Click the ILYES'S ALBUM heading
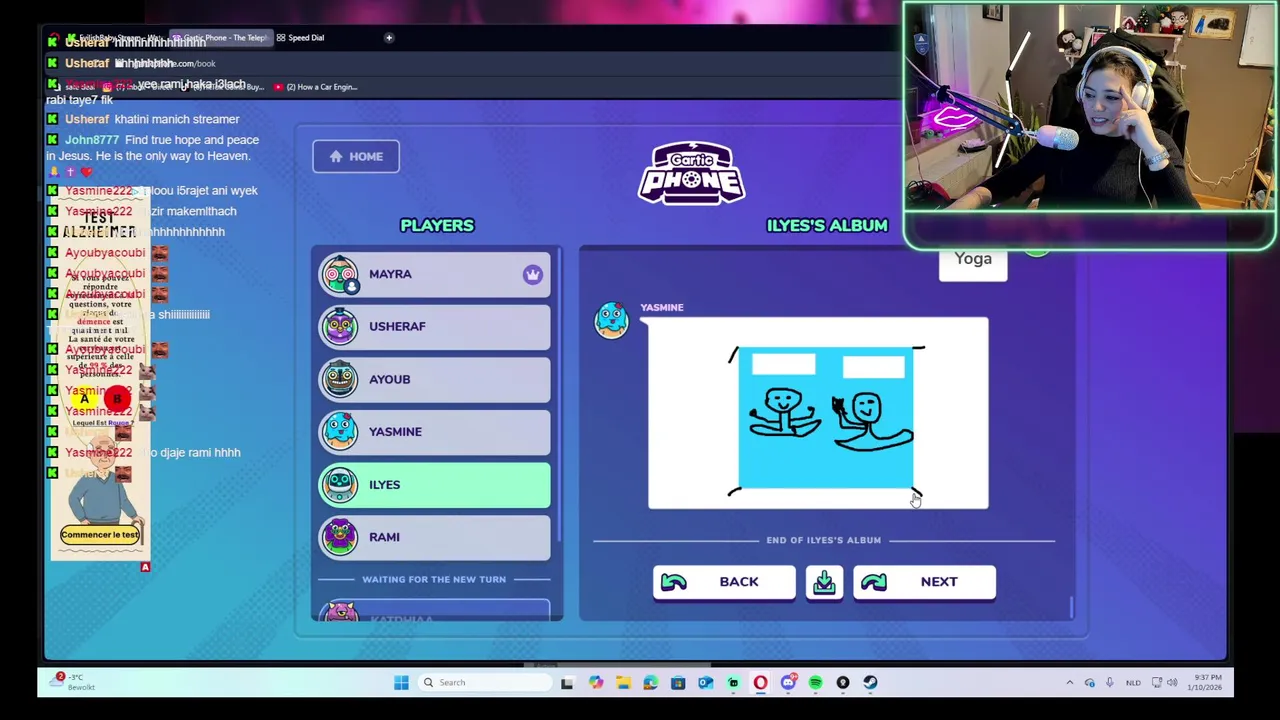The image size is (1280, 720). click(827, 225)
